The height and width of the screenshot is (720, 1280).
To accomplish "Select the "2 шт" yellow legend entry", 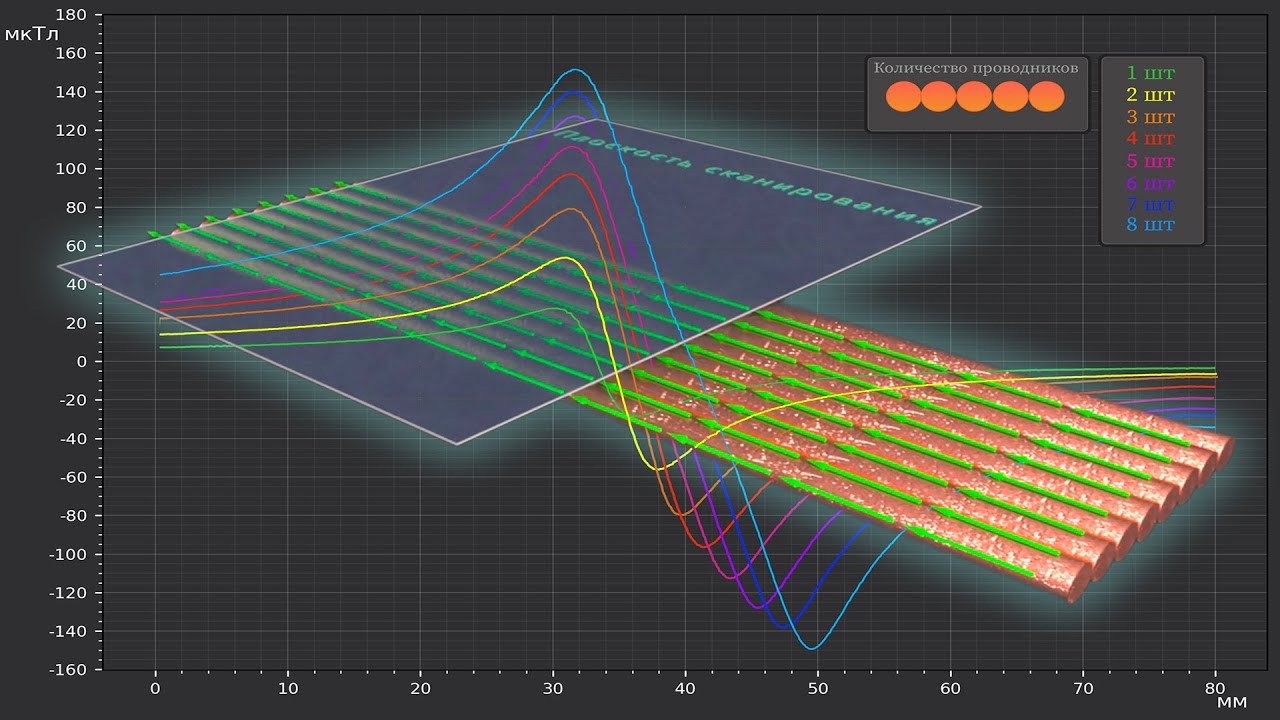I will coord(1151,95).
